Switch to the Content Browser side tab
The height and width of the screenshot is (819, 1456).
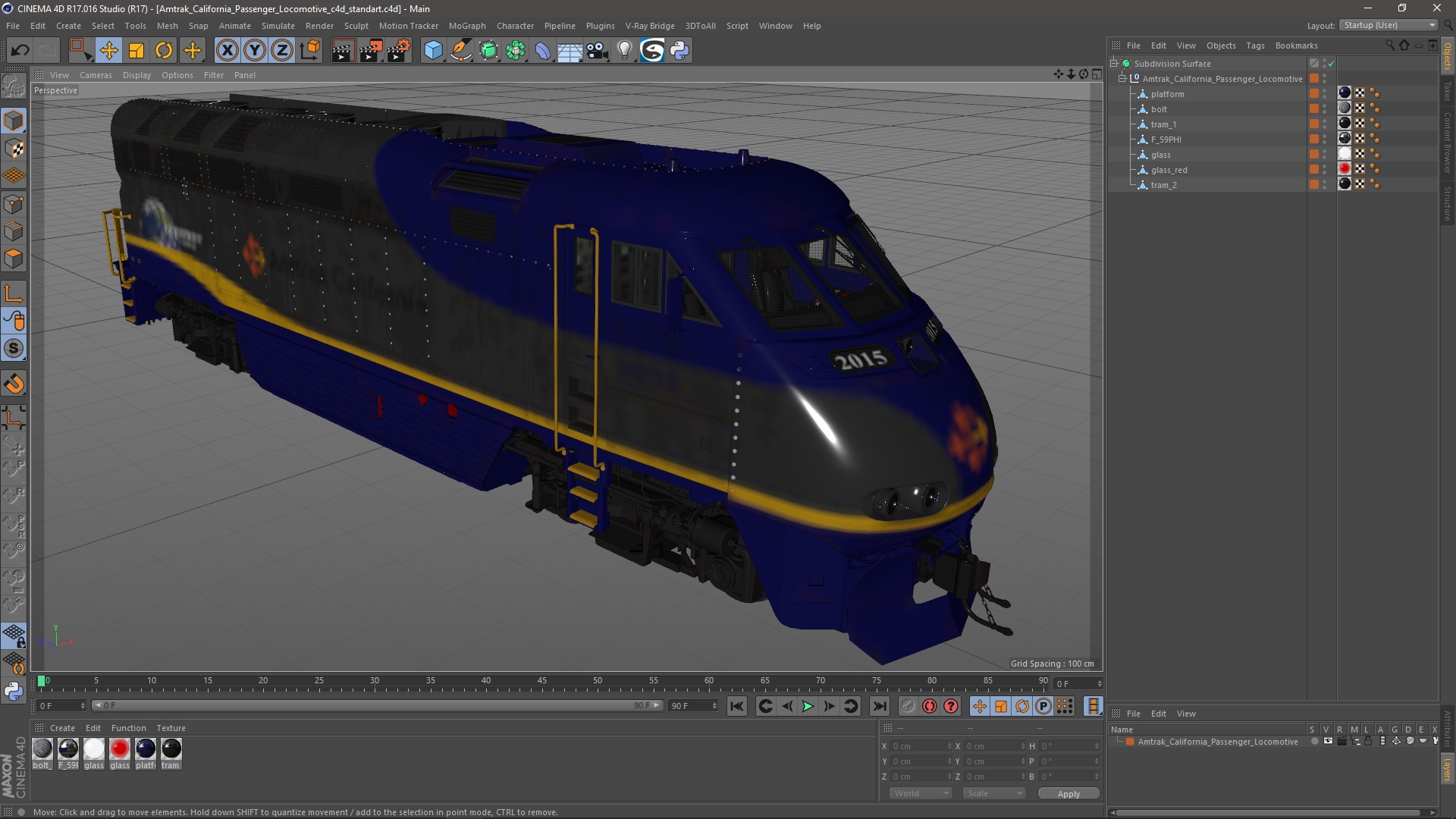pyautogui.click(x=1448, y=143)
